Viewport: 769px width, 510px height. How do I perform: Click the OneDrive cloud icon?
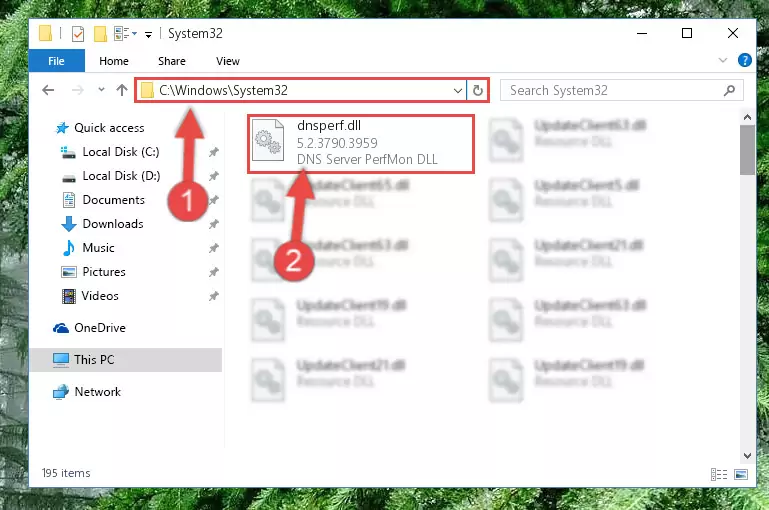(61, 328)
